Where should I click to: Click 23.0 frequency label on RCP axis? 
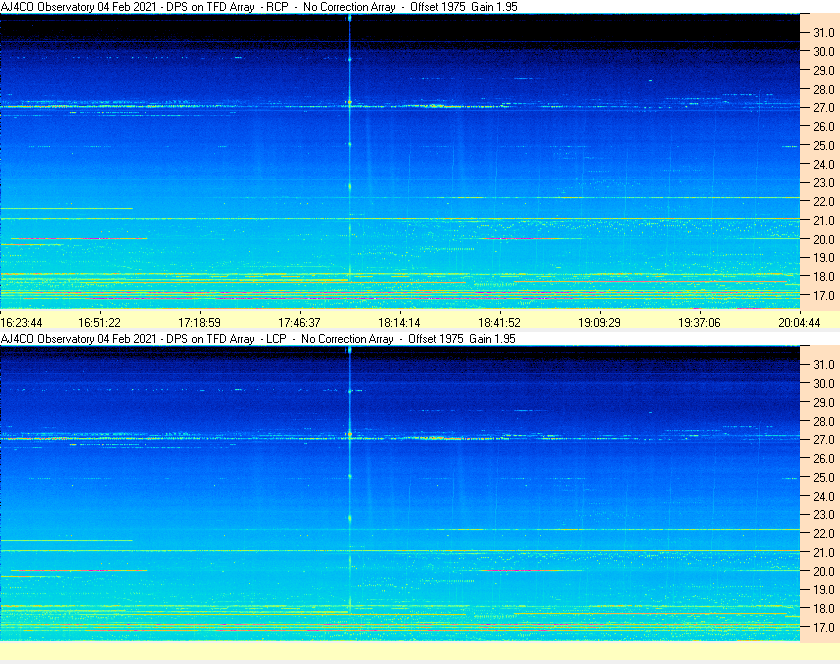[824, 183]
